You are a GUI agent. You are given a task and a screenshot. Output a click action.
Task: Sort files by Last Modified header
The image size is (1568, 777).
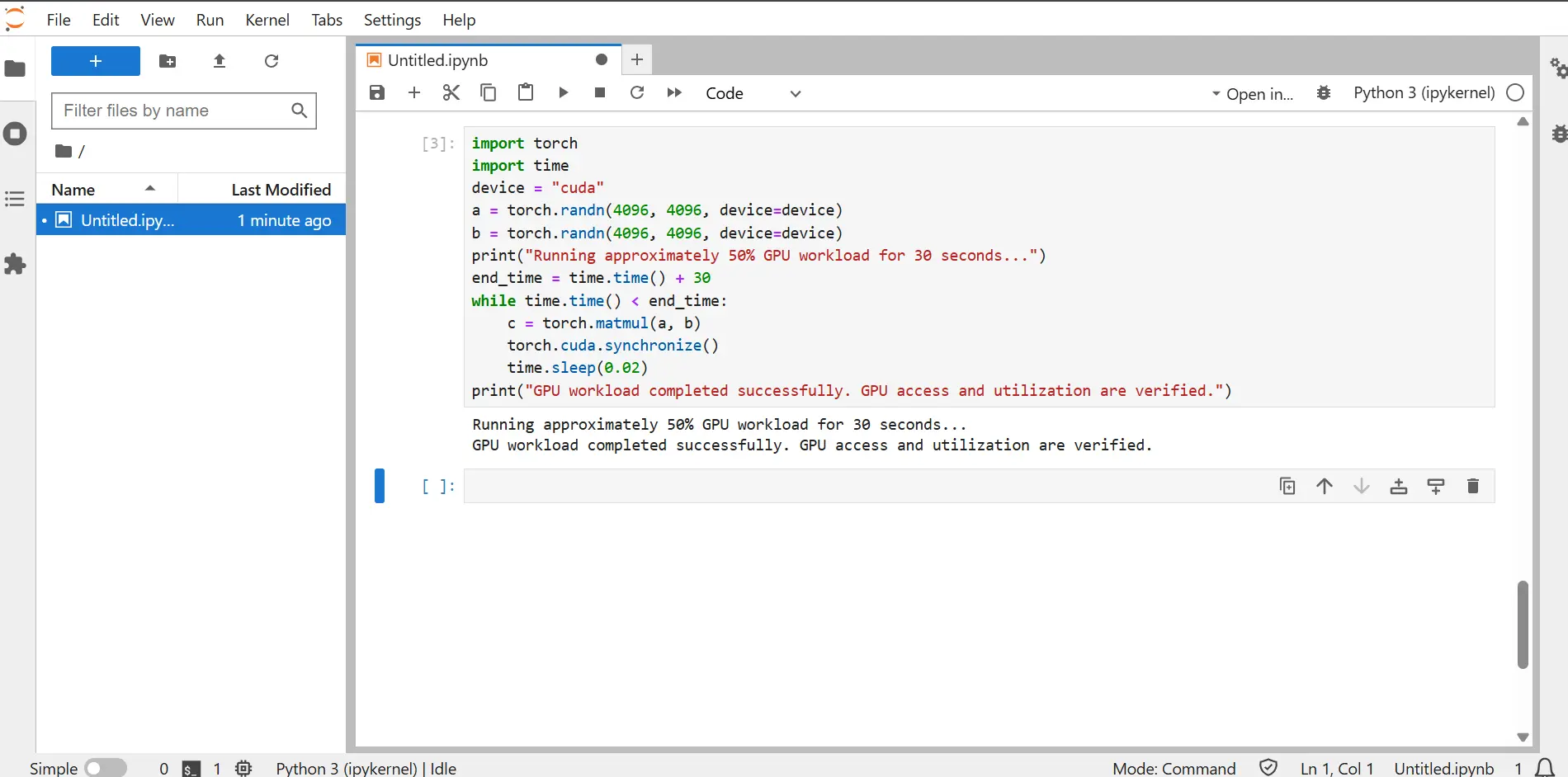pyautogui.click(x=262, y=190)
